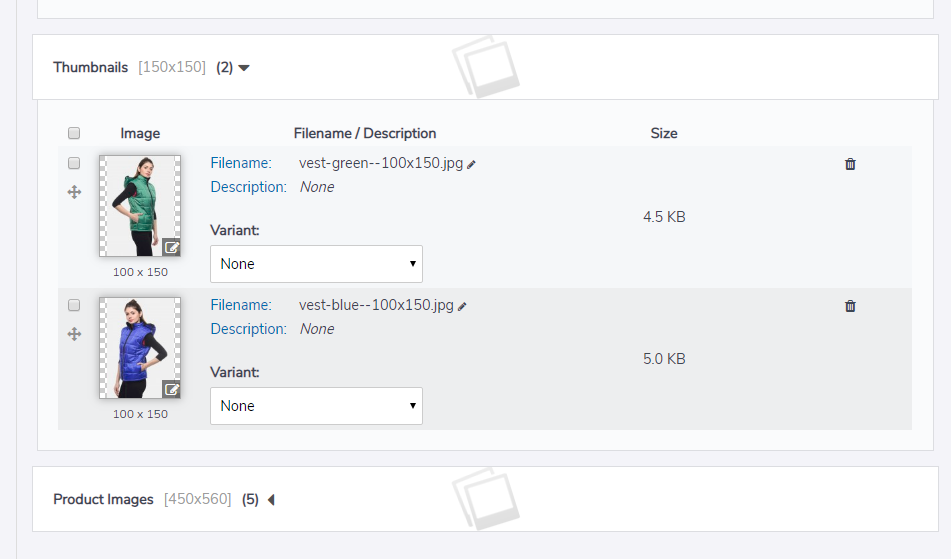This screenshot has width=951, height=559.
Task: Click the green vest thumbnail image
Action: coord(139,205)
